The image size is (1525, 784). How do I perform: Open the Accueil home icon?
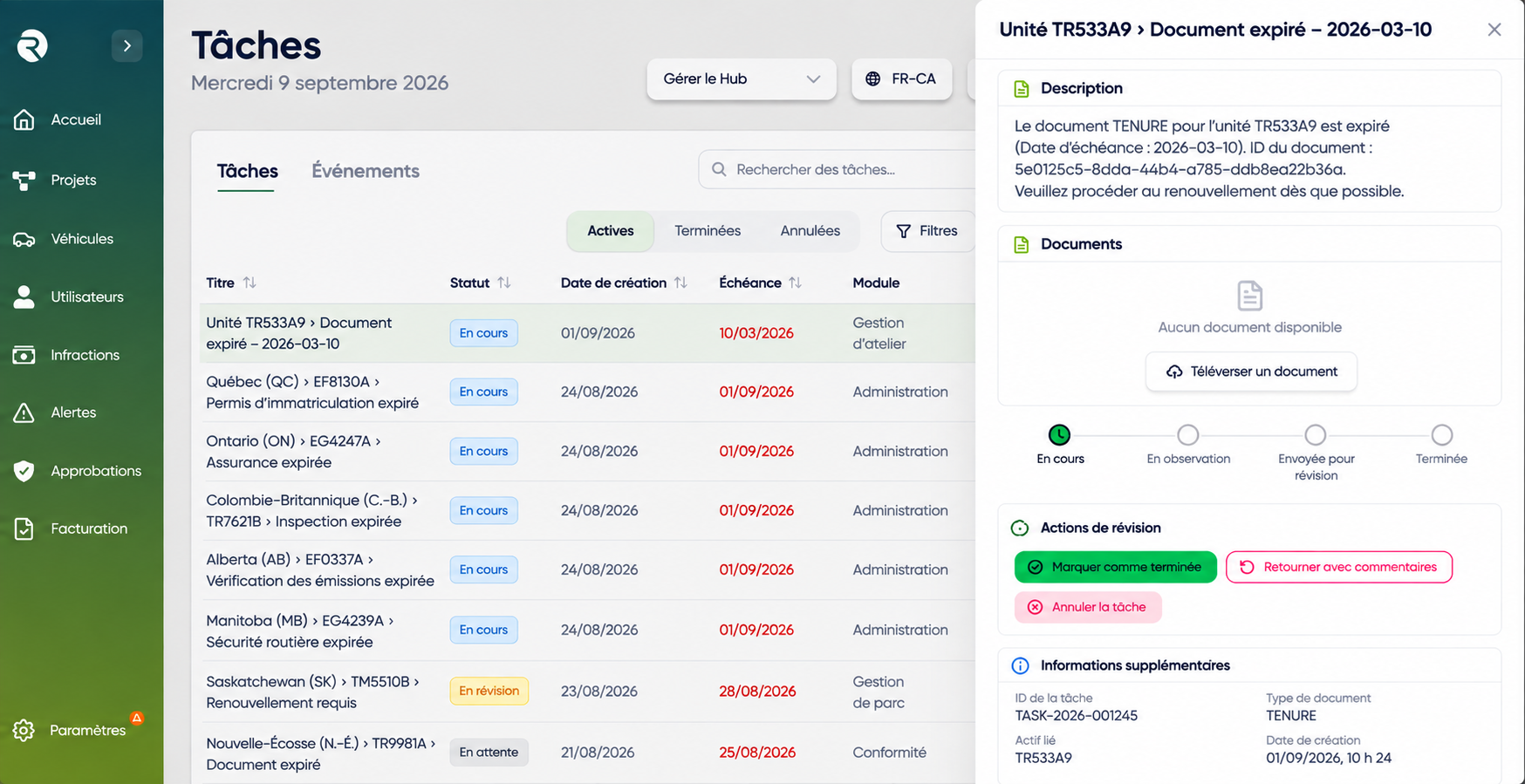point(24,119)
